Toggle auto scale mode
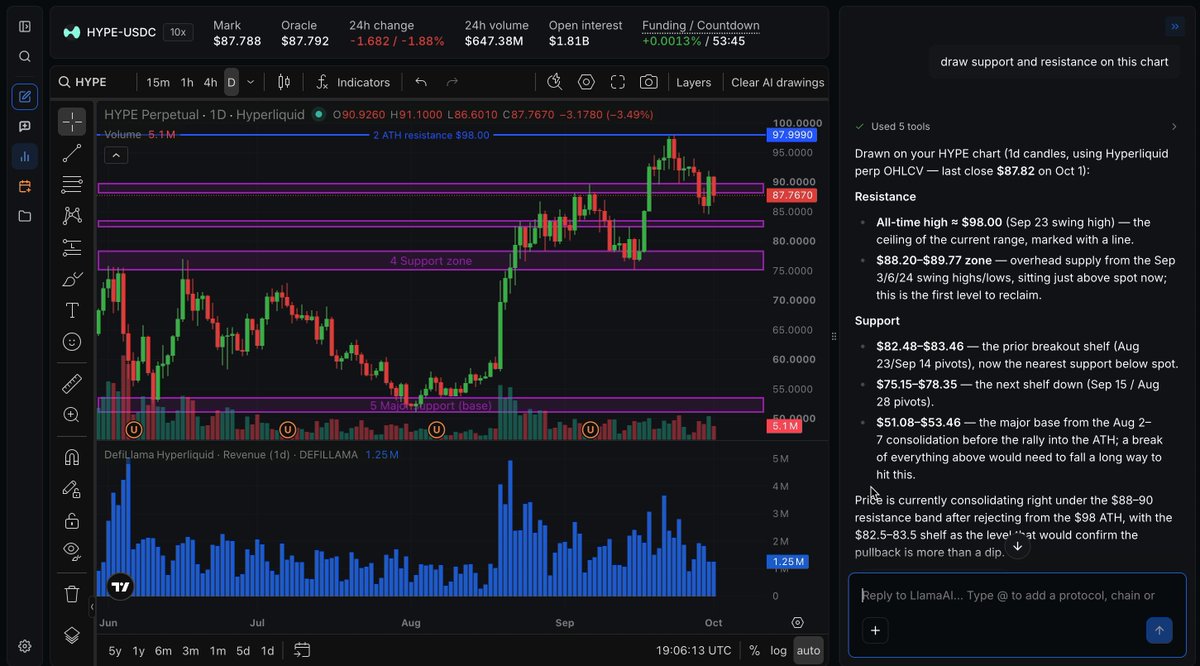Image resolution: width=1200 pixels, height=666 pixels. tap(809, 651)
